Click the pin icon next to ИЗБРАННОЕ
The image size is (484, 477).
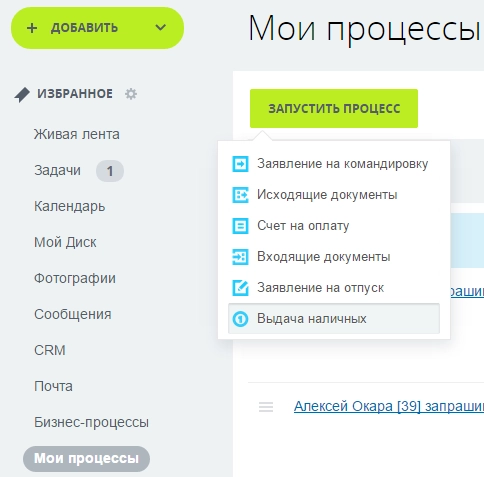tap(22, 95)
